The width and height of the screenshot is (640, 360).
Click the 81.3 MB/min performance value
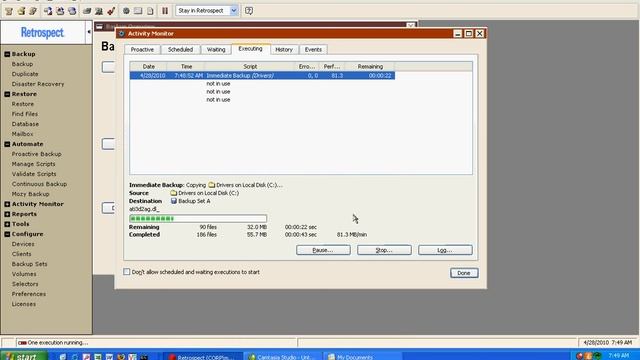pyautogui.click(x=352, y=235)
